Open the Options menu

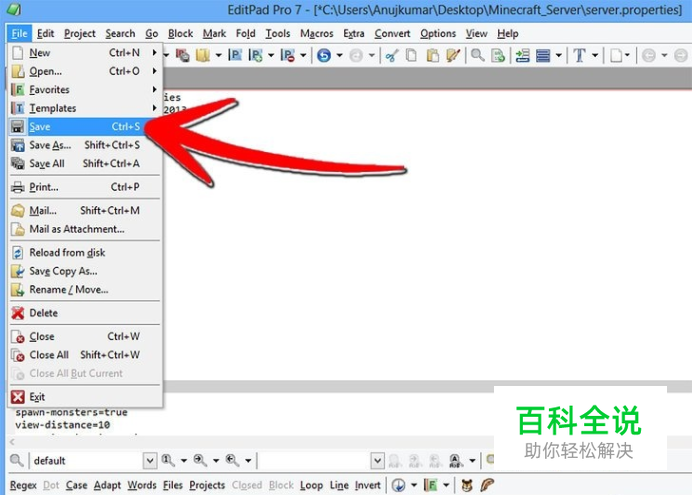pyautogui.click(x=438, y=34)
